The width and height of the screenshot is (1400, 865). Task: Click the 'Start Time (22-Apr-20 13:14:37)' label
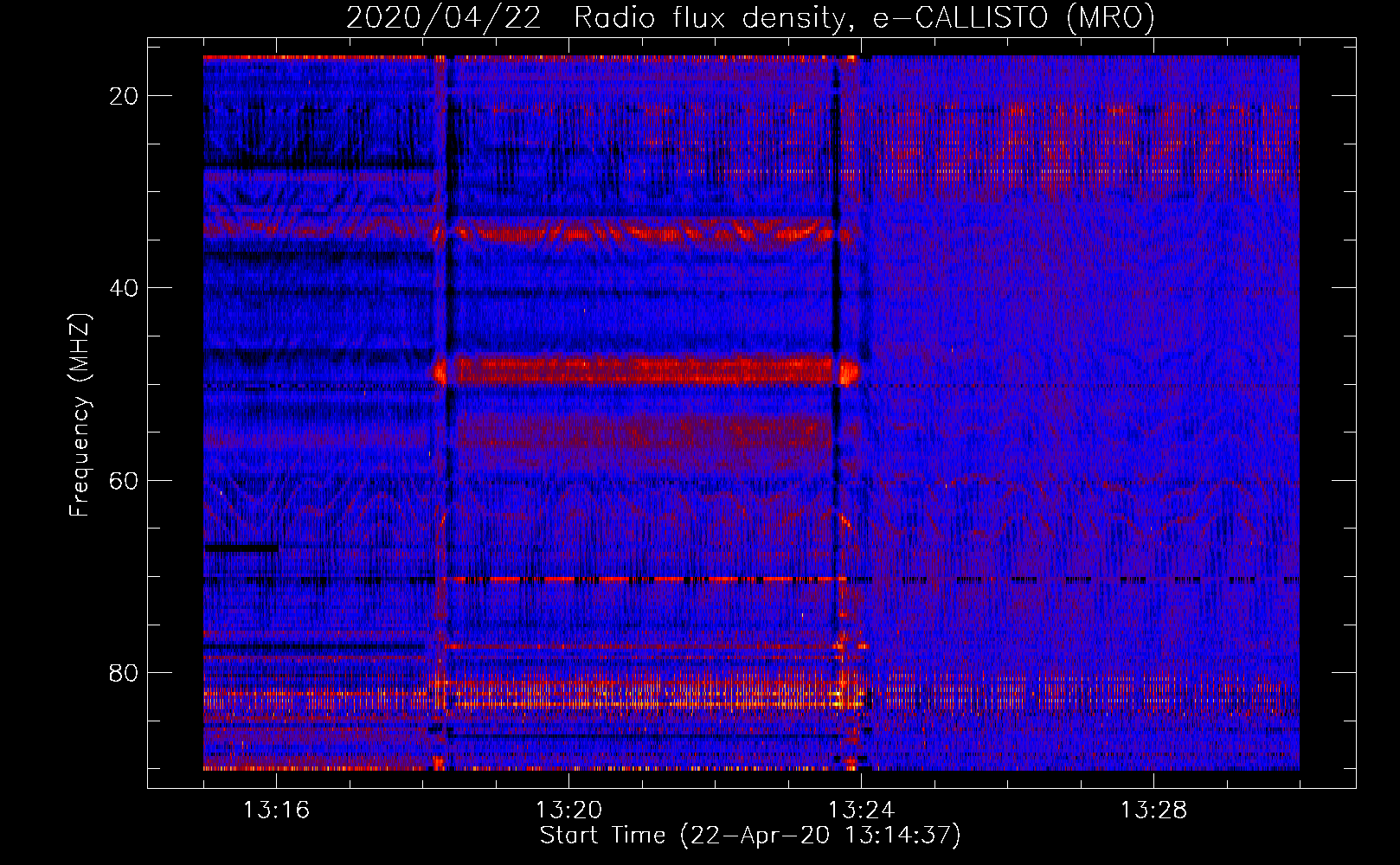click(x=750, y=836)
